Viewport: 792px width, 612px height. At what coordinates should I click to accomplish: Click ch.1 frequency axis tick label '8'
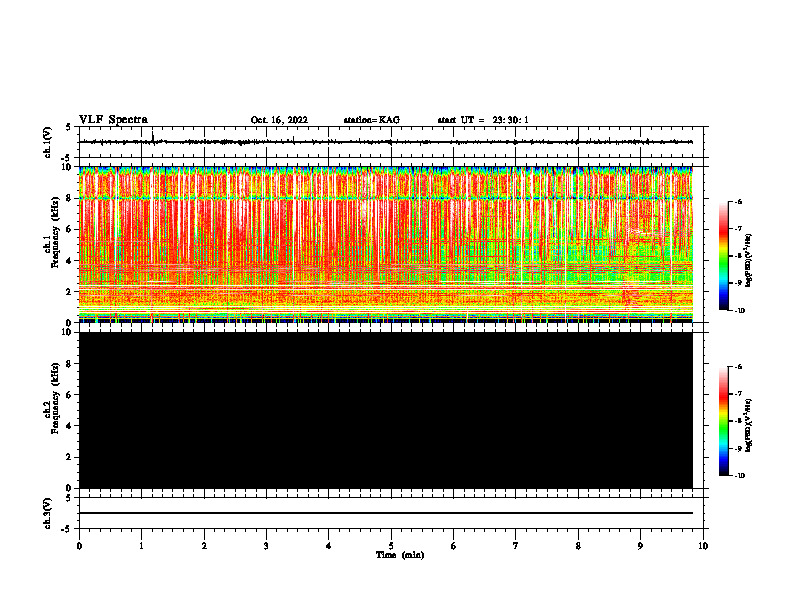point(70,198)
